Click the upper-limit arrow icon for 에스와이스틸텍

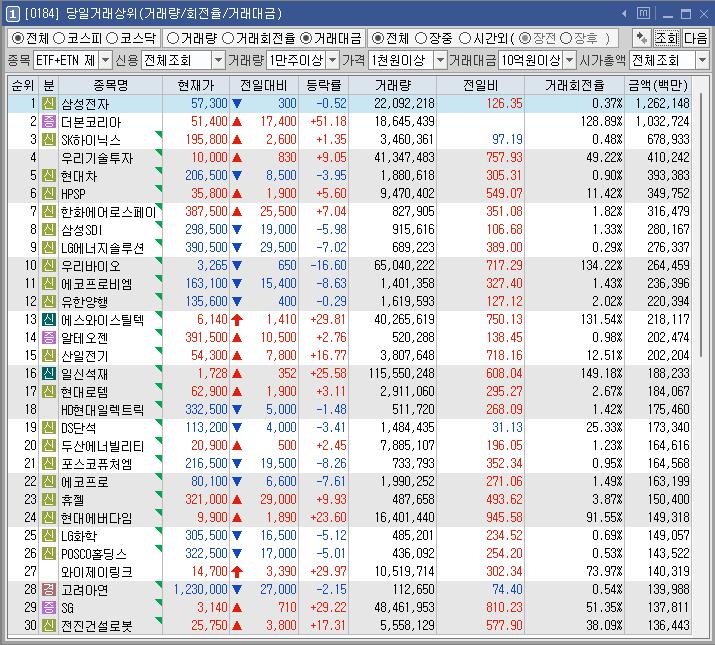(x=237, y=319)
